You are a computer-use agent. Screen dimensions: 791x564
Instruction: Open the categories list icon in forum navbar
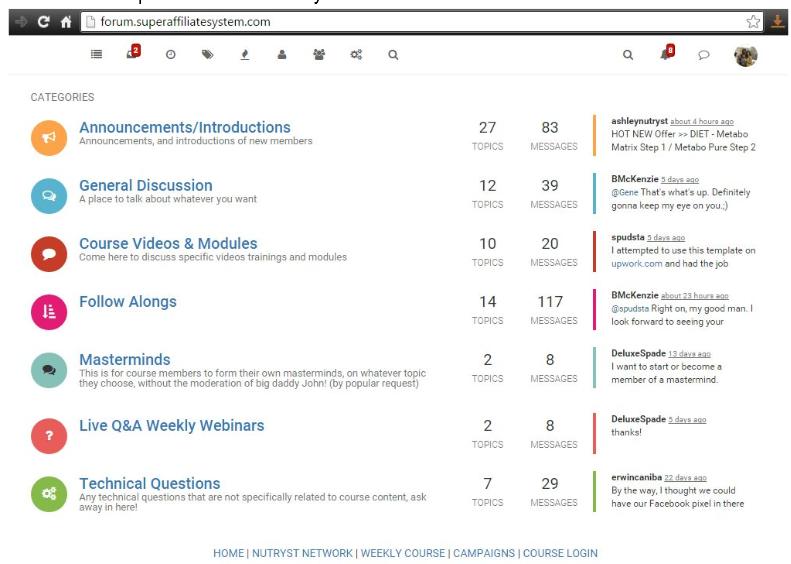96,54
